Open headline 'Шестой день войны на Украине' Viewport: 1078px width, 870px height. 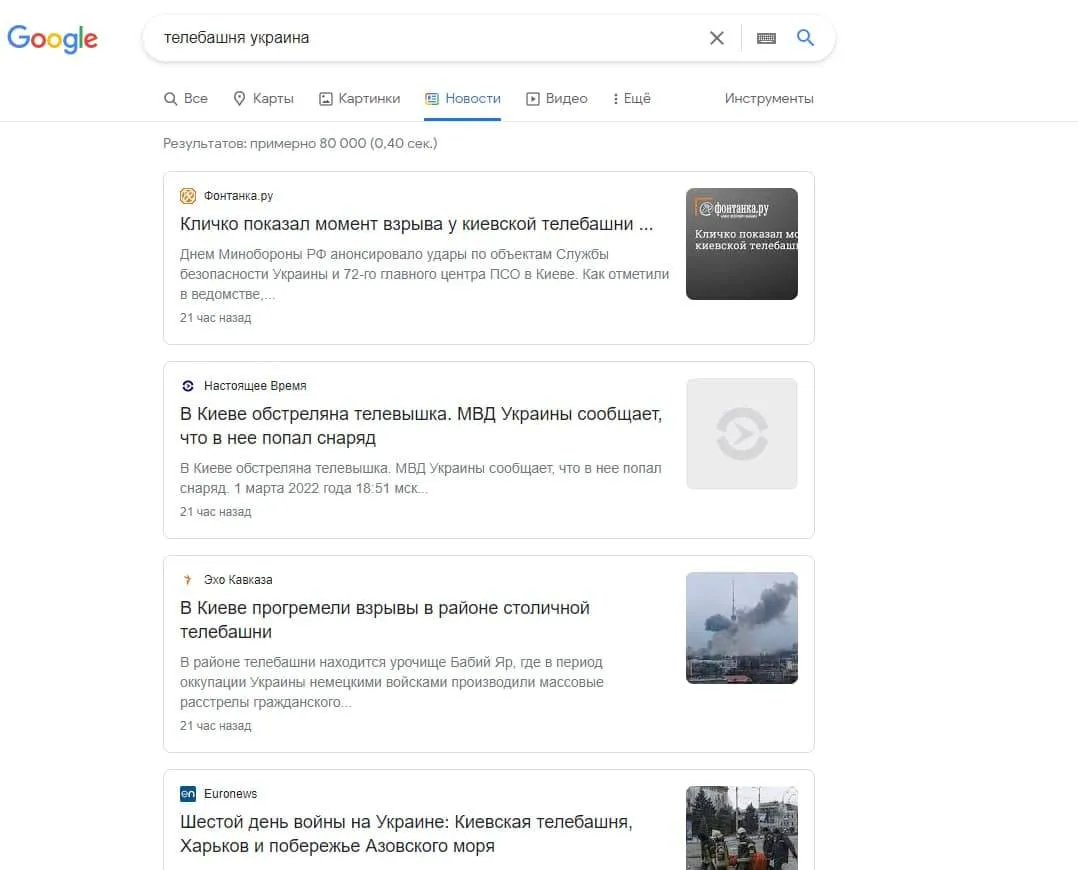point(406,834)
